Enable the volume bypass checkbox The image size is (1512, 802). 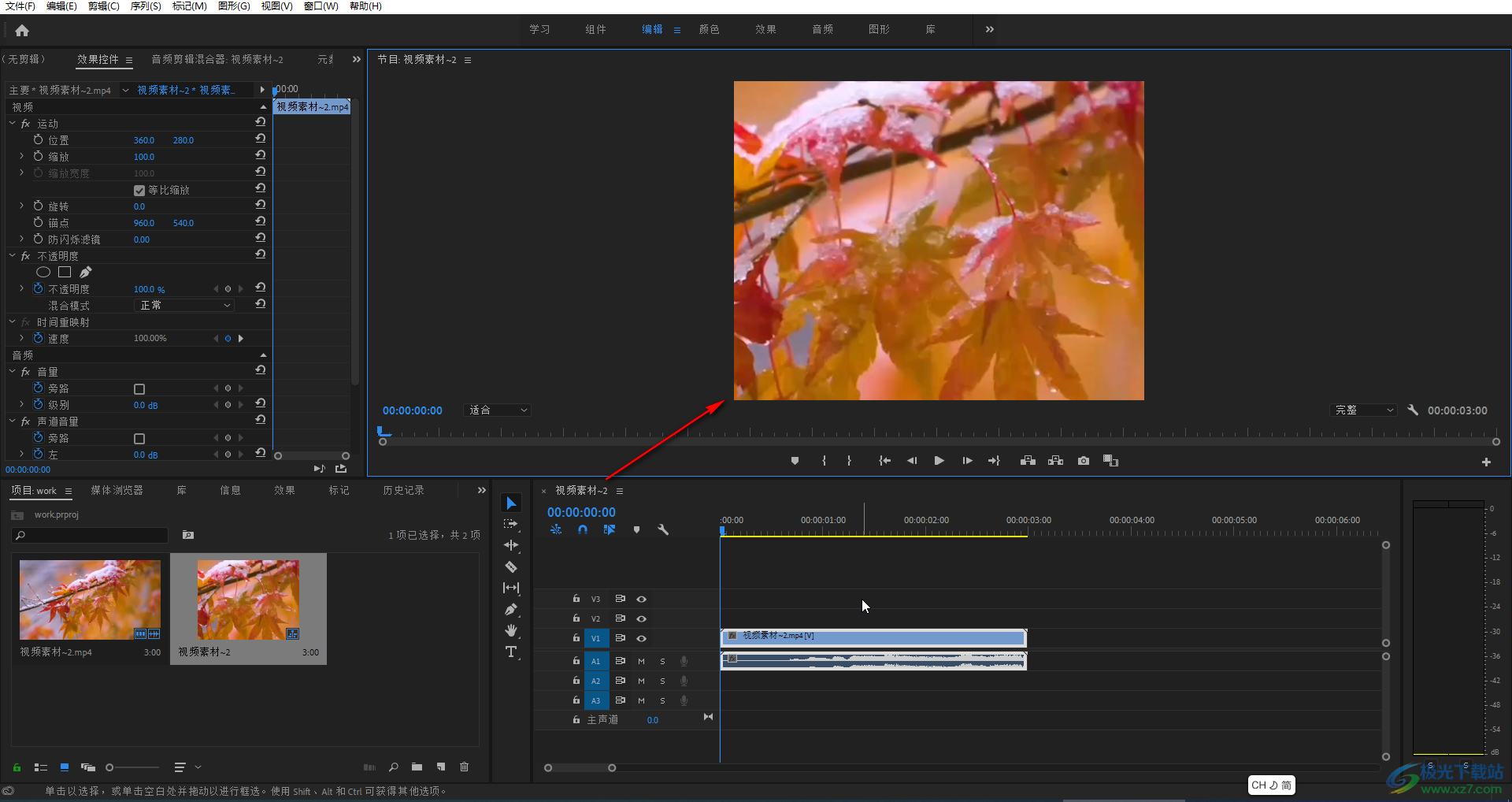tap(139, 389)
